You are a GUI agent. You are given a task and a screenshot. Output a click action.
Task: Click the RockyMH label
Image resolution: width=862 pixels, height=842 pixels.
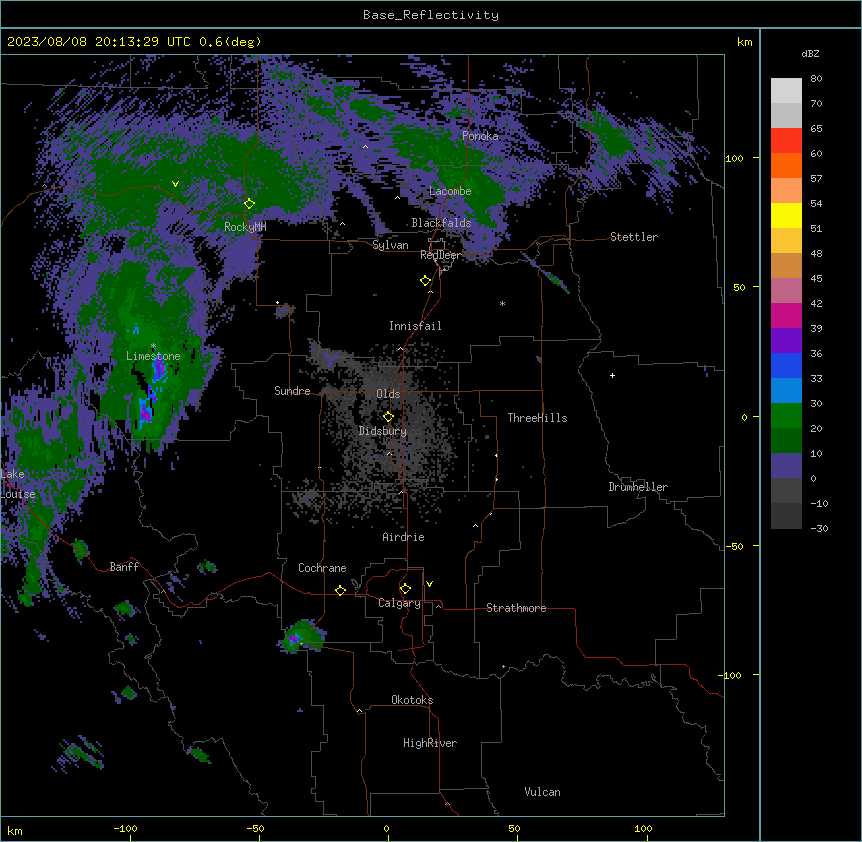coord(245,226)
